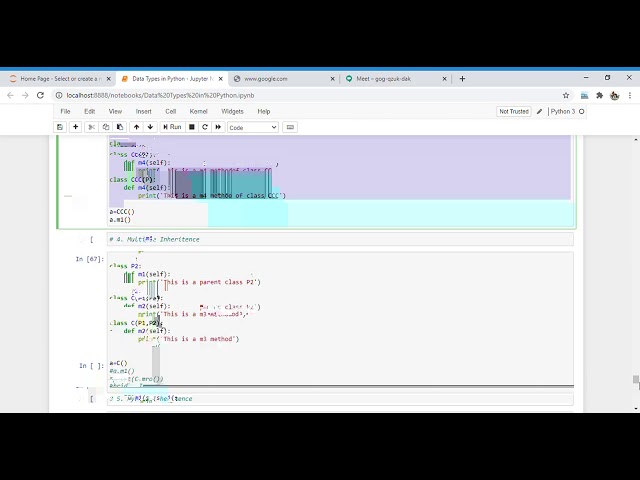This screenshot has height=480, width=640.
Task: Click the pencil edit icon next to Not Trusted
Action: click(x=540, y=111)
